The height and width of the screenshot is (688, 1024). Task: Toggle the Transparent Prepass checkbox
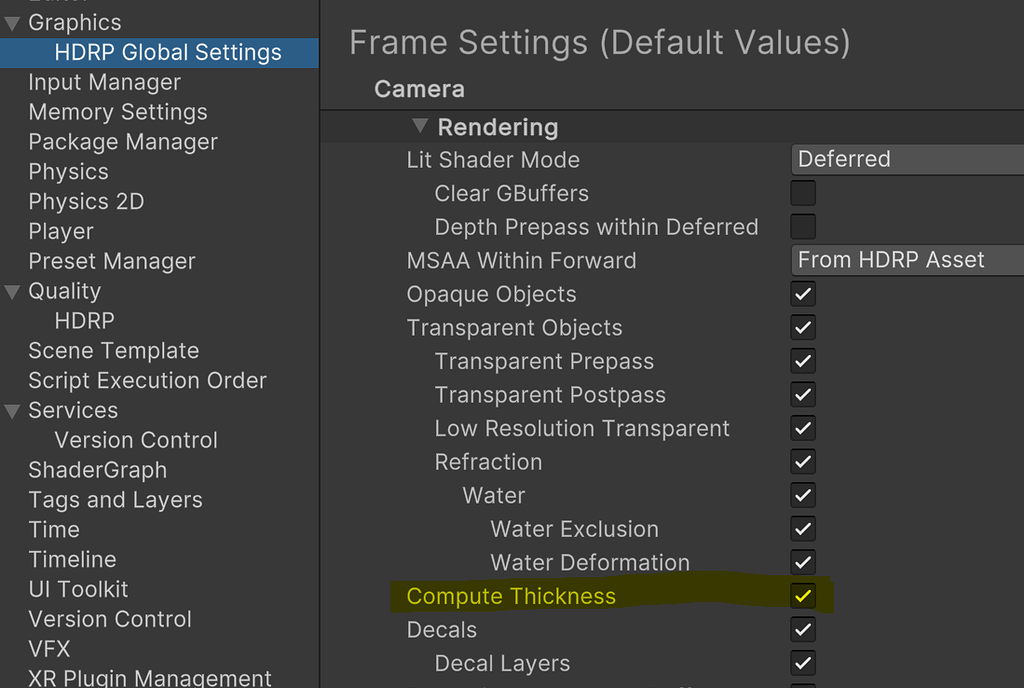(803, 361)
